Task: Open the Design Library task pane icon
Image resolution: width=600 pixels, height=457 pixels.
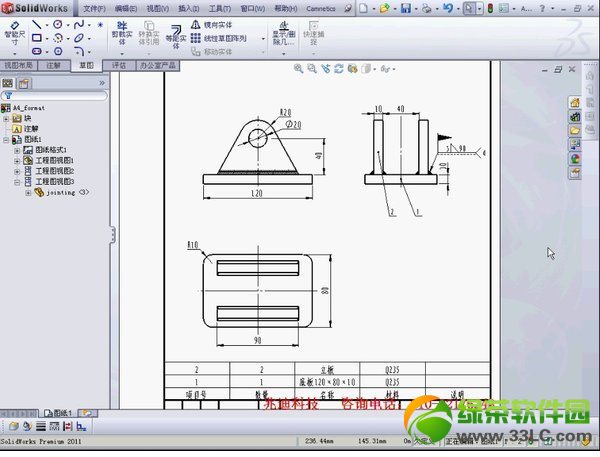Action: pyautogui.click(x=575, y=116)
